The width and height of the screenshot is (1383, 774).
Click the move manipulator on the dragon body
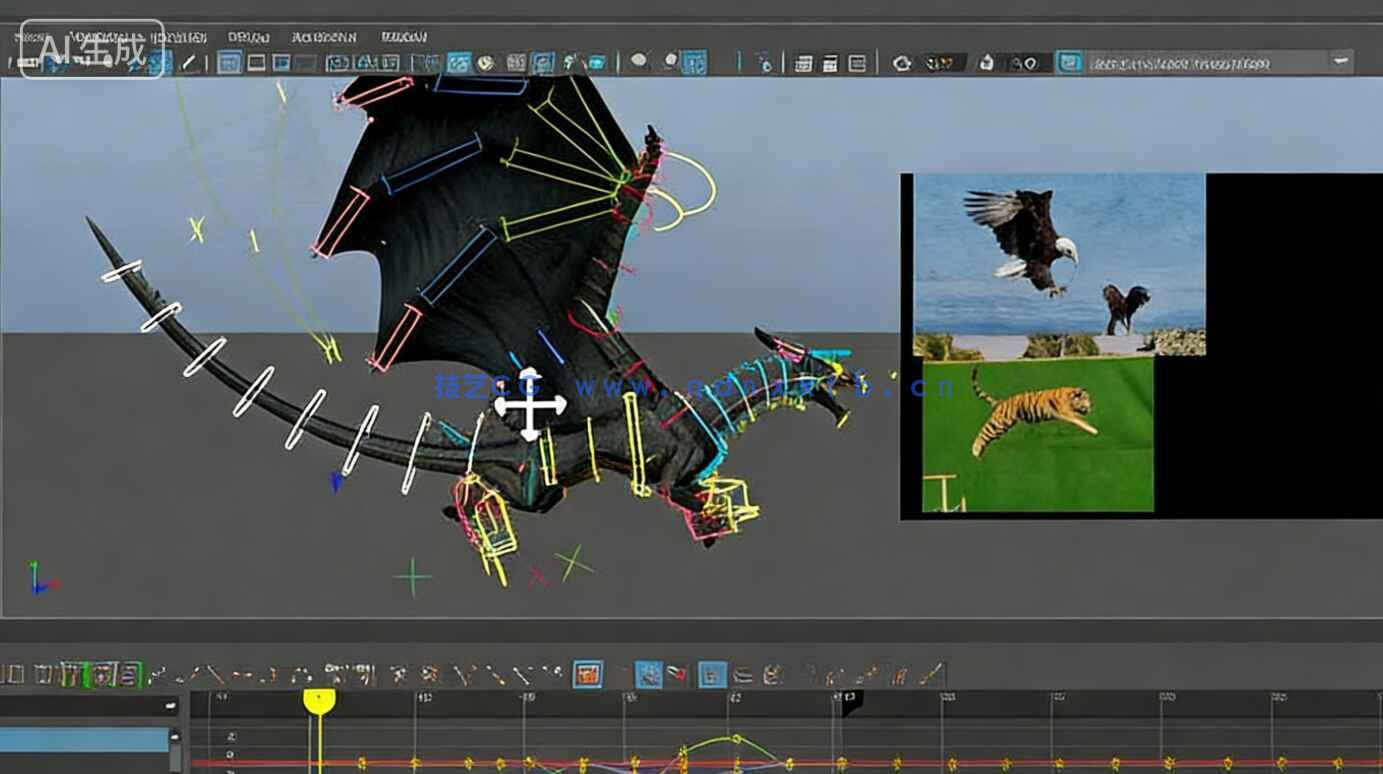pos(530,405)
